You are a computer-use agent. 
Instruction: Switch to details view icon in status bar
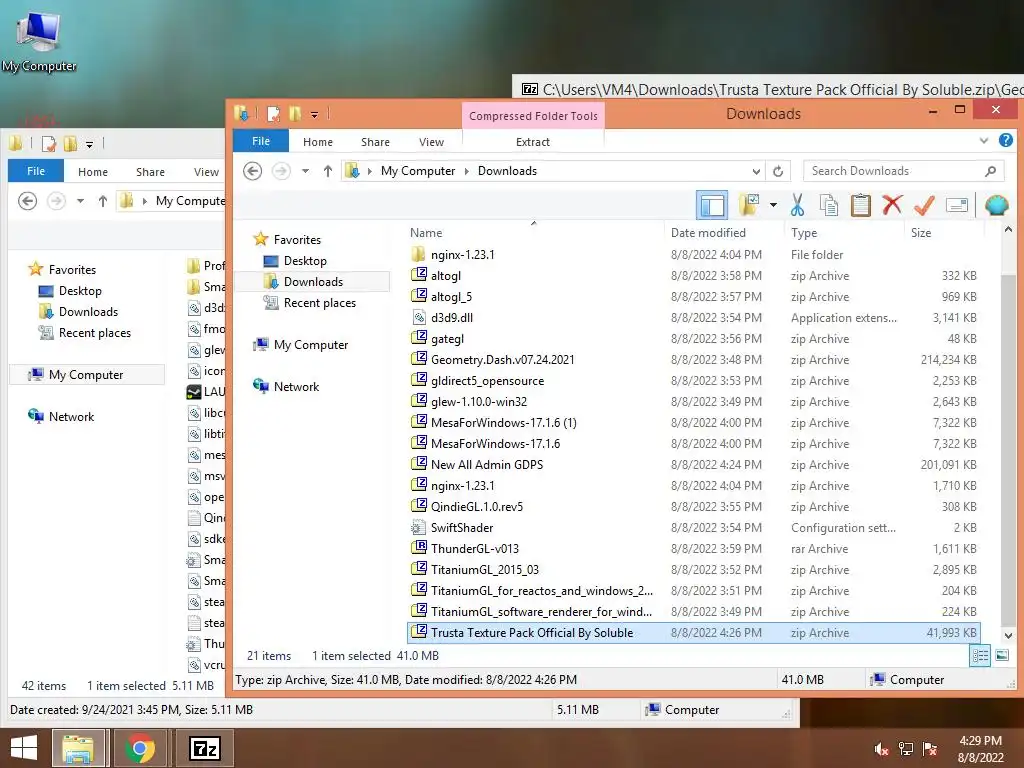[x=980, y=655]
